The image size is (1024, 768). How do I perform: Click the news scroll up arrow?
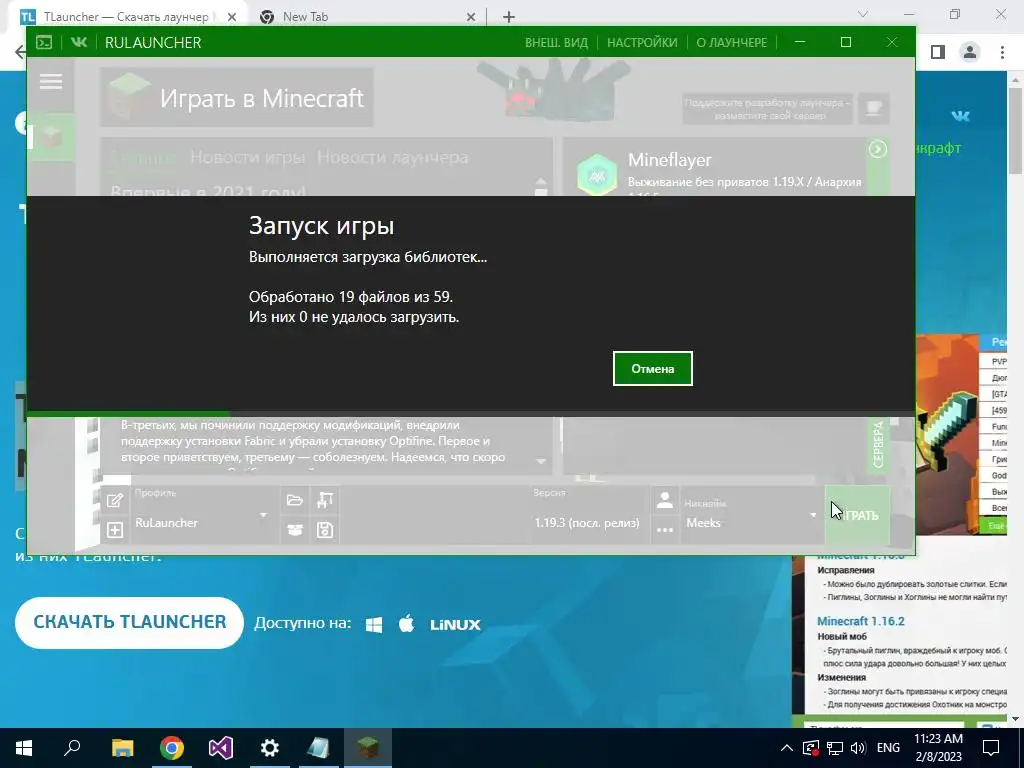coord(541,182)
